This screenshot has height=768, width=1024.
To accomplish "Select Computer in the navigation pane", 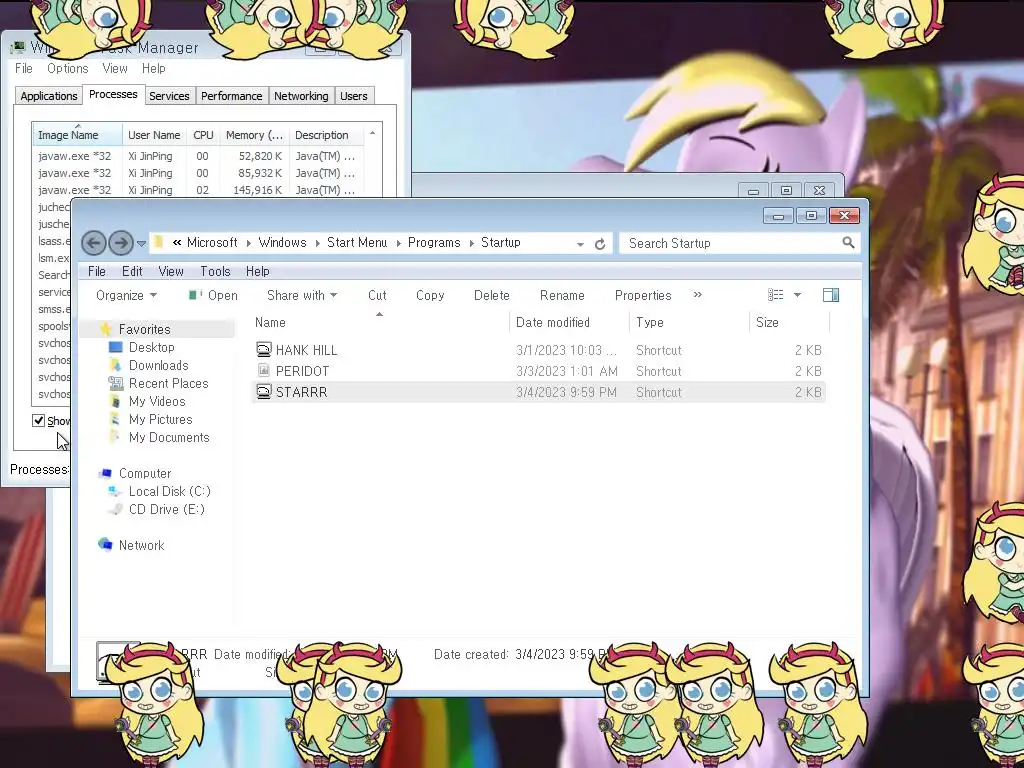I will click(144, 473).
